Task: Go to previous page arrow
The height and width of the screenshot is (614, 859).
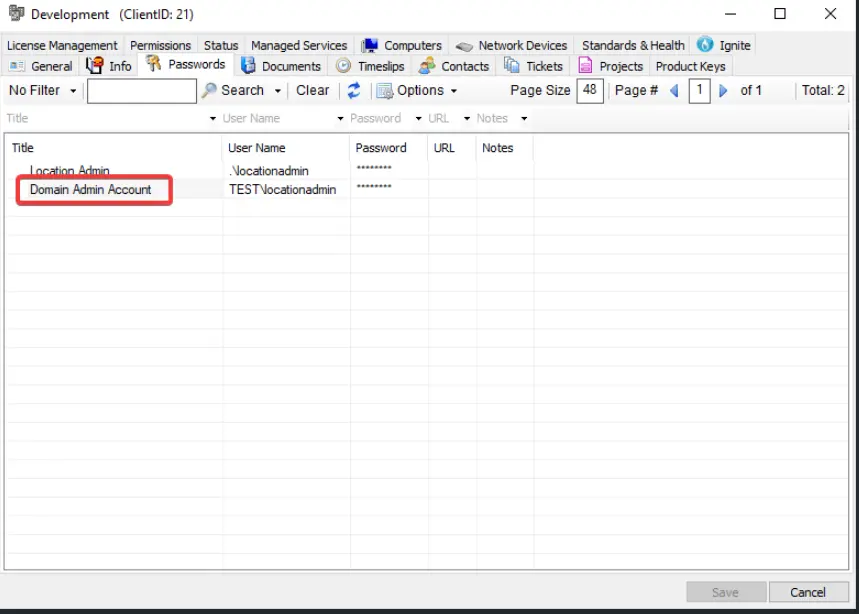Action: (674, 91)
